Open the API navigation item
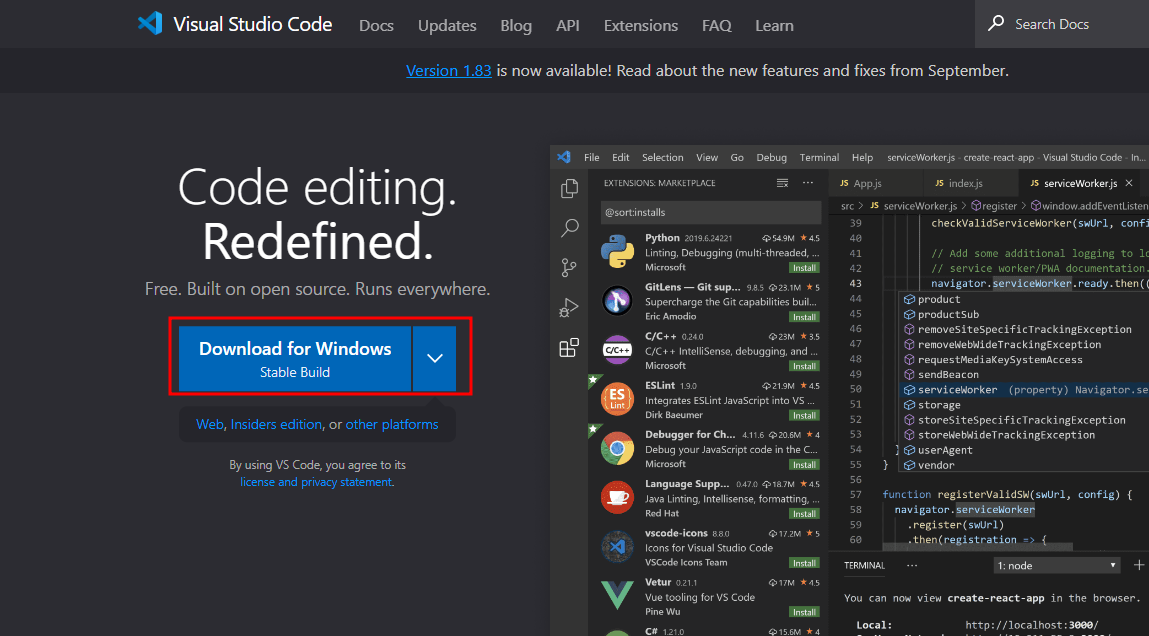The image size is (1149, 636). 568,26
